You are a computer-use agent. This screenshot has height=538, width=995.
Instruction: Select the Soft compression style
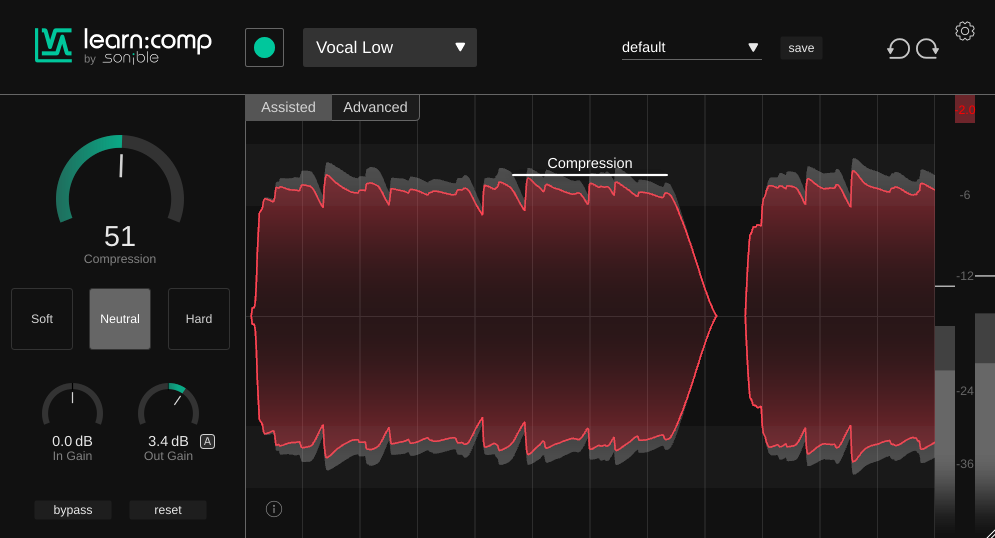(x=42, y=319)
